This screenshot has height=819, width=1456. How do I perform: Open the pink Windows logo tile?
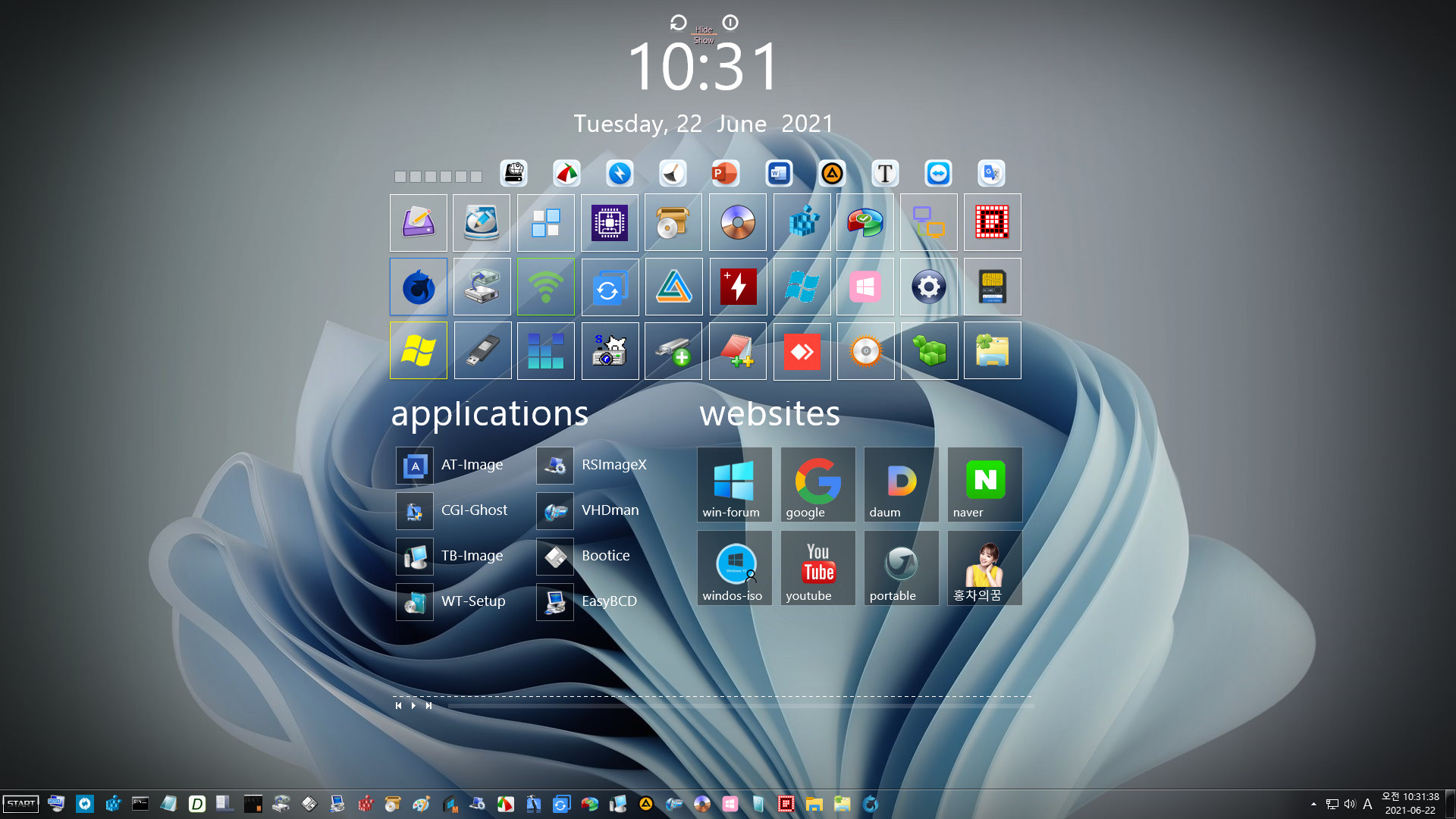click(x=865, y=287)
